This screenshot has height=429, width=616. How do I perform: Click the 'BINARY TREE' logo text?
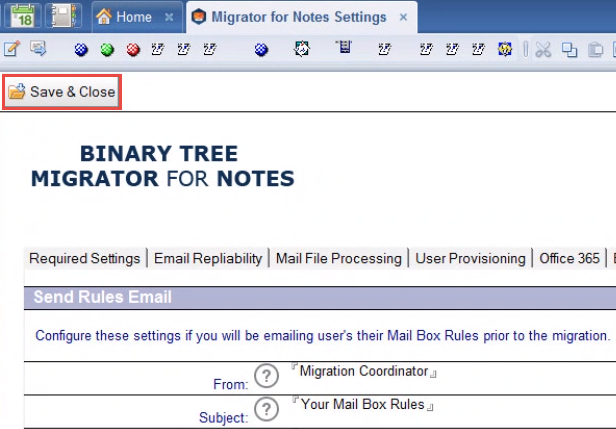click(x=159, y=153)
